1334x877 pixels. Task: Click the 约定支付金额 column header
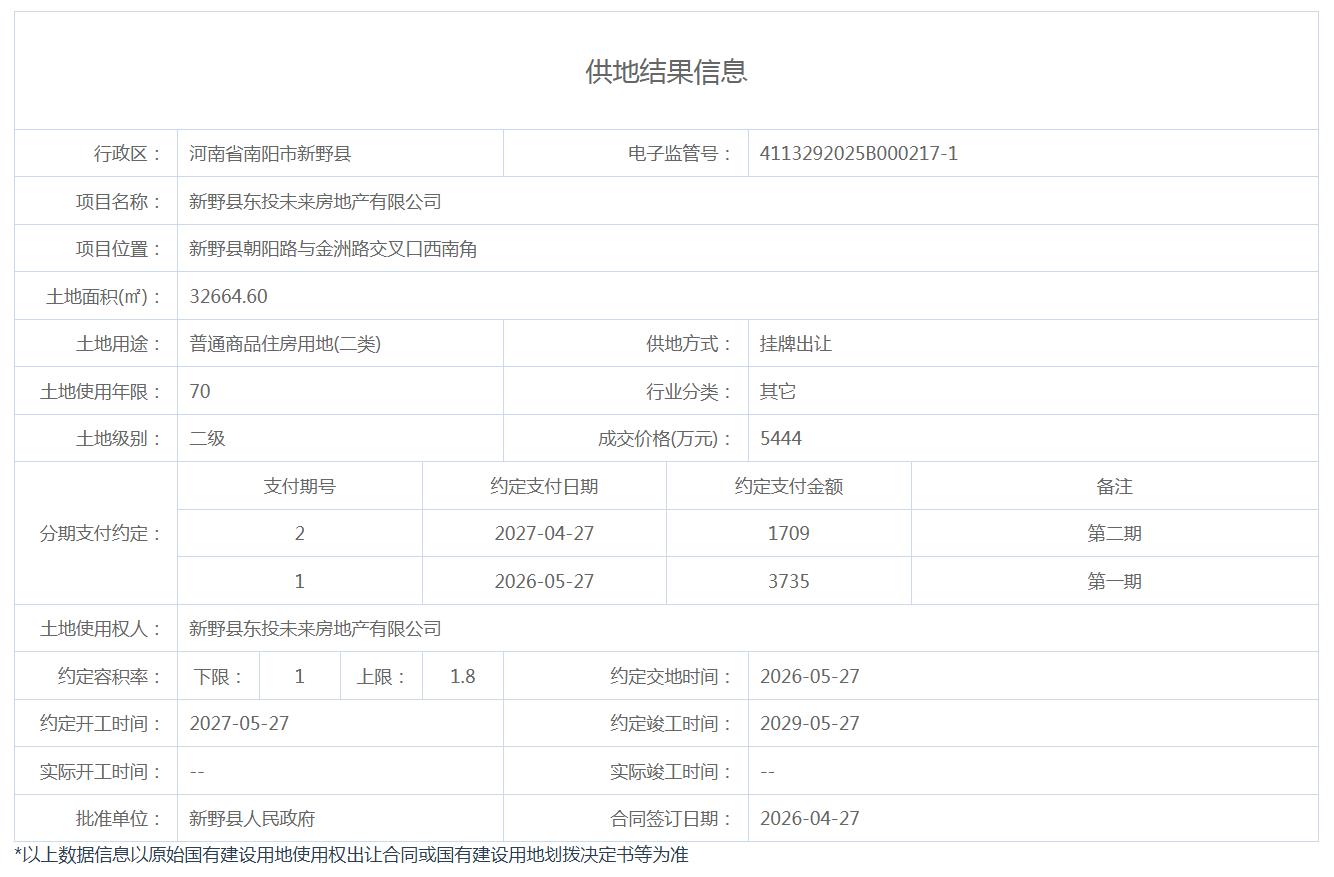click(x=789, y=487)
